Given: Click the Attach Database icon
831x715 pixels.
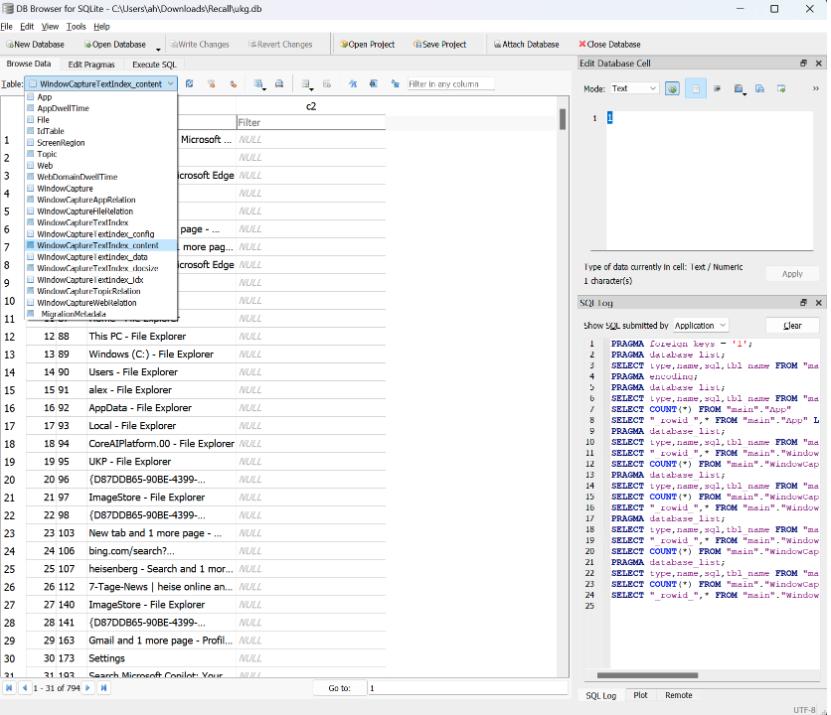Looking at the screenshot, I should pyautogui.click(x=498, y=44).
